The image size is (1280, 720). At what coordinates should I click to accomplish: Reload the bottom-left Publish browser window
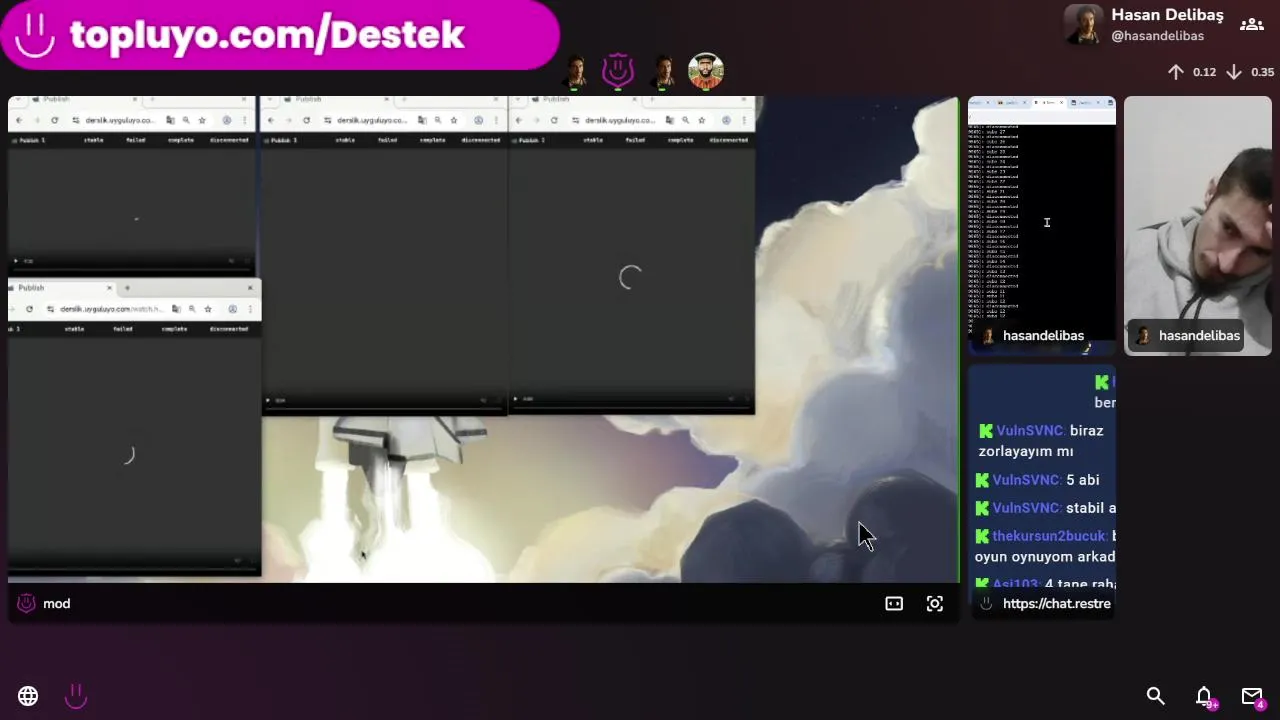pos(29,309)
